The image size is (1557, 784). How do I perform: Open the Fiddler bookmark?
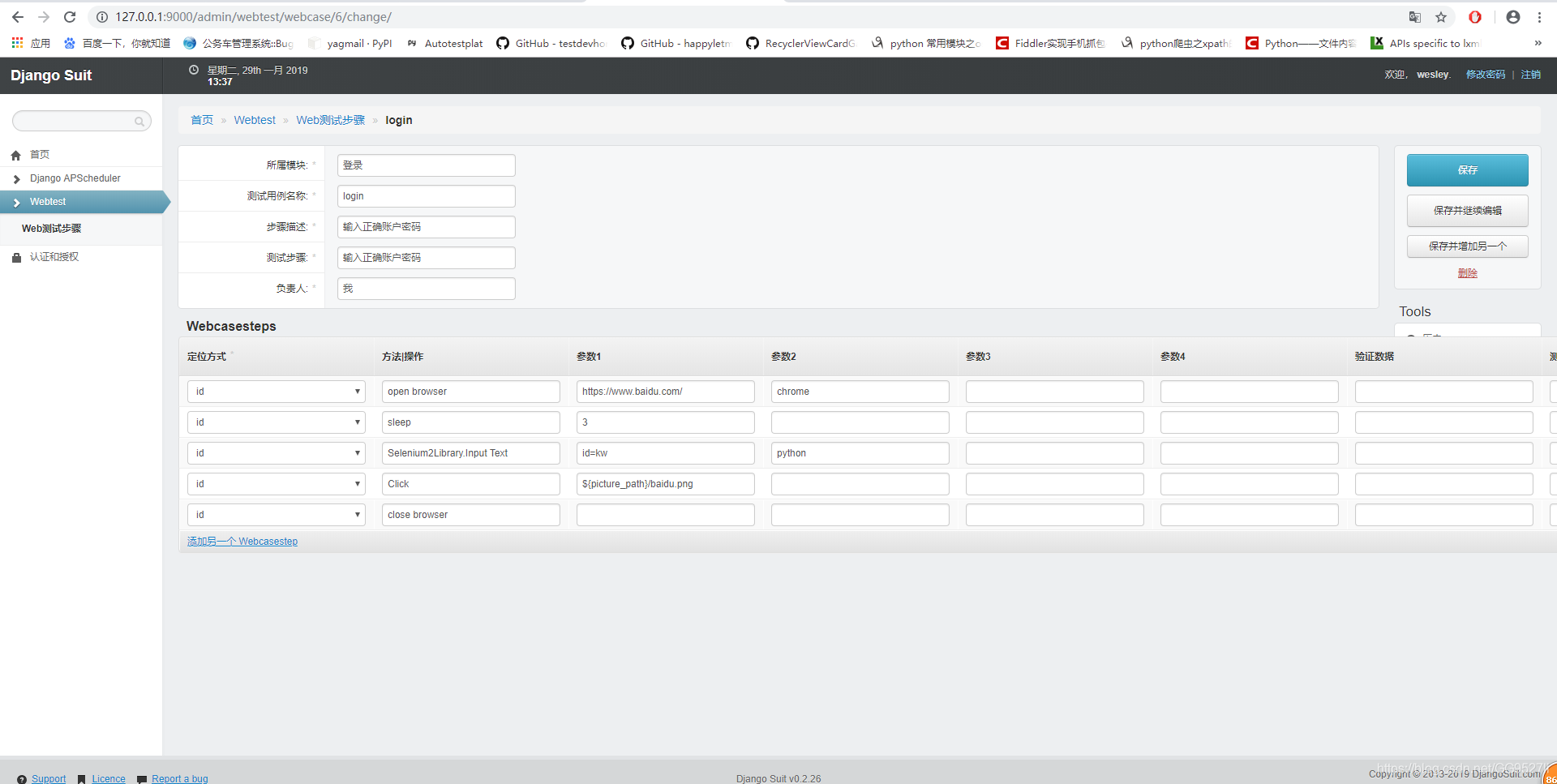[1051, 43]
